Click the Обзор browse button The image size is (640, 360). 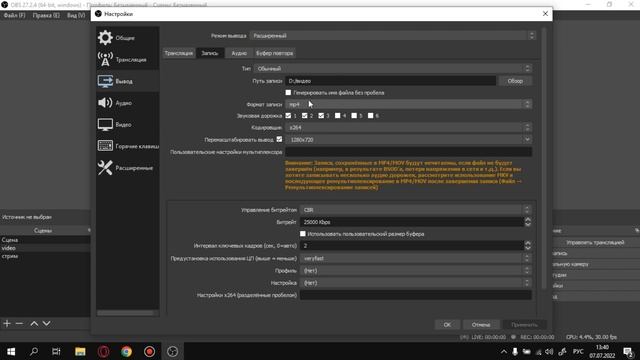(515, 81)
